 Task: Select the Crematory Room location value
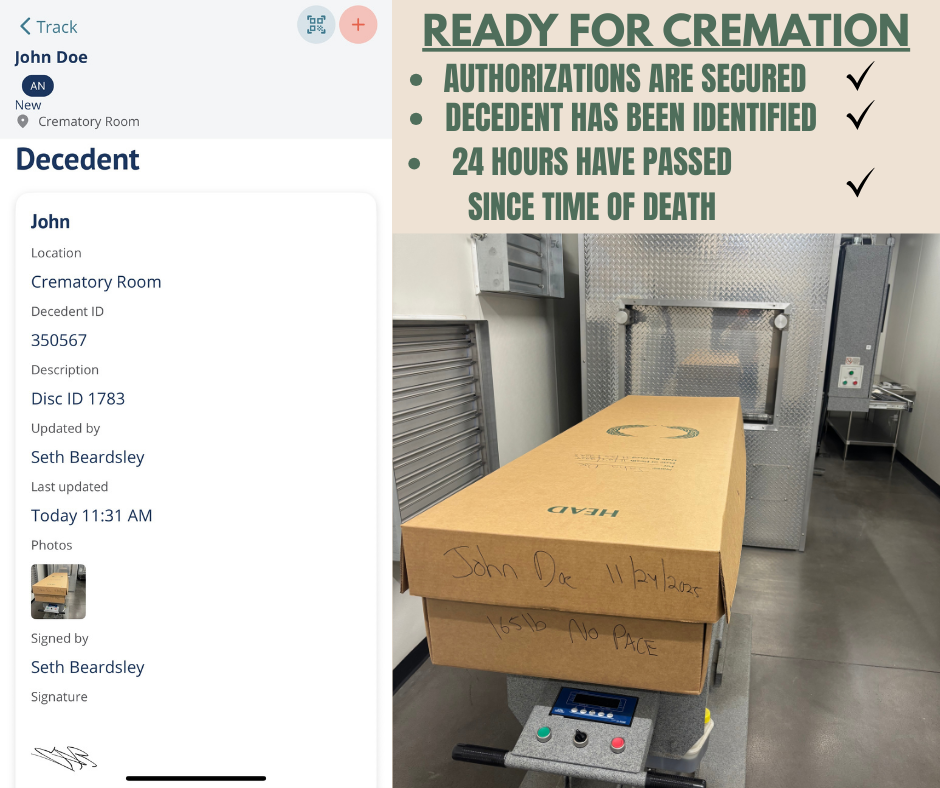click(x=96, y=282)
